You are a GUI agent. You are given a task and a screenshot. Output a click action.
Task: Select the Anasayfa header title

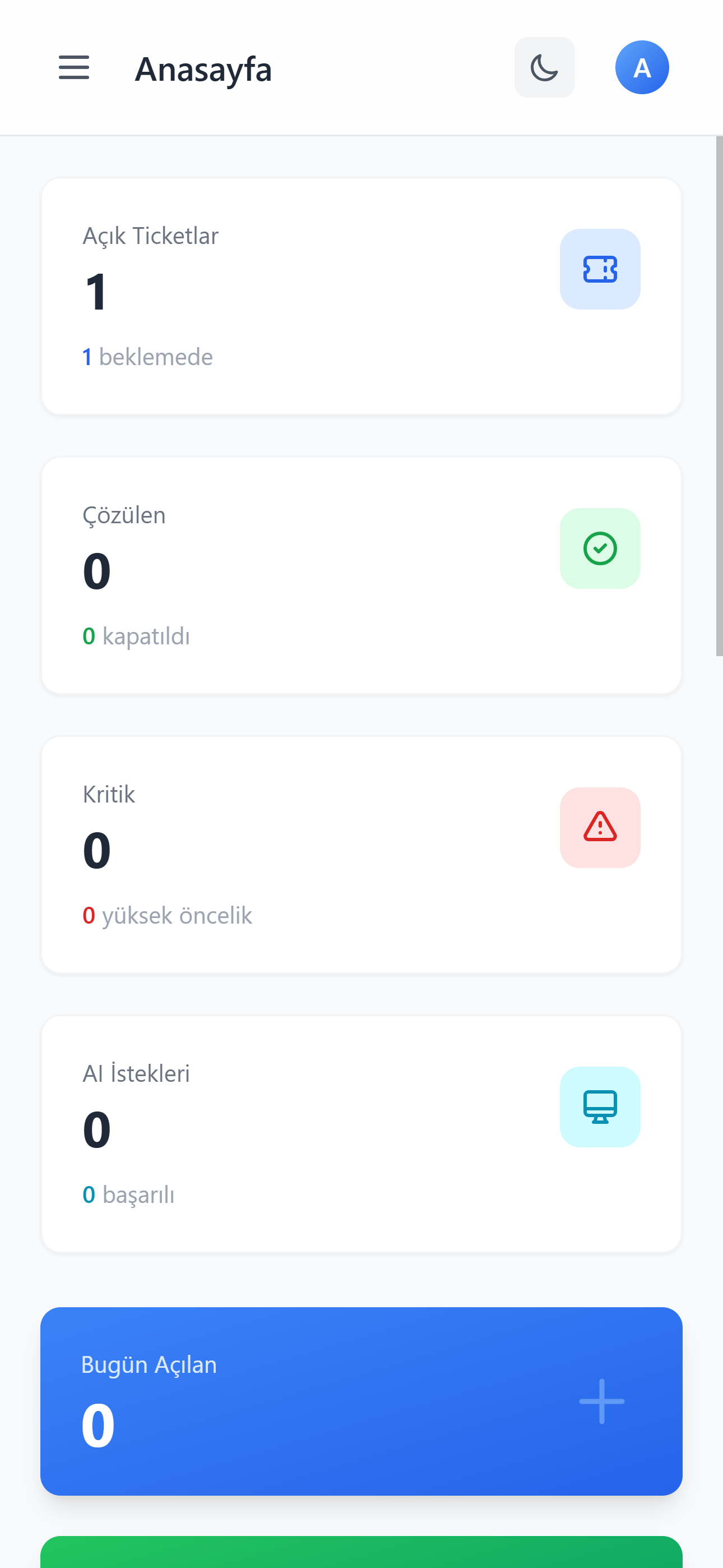[203, 69]
